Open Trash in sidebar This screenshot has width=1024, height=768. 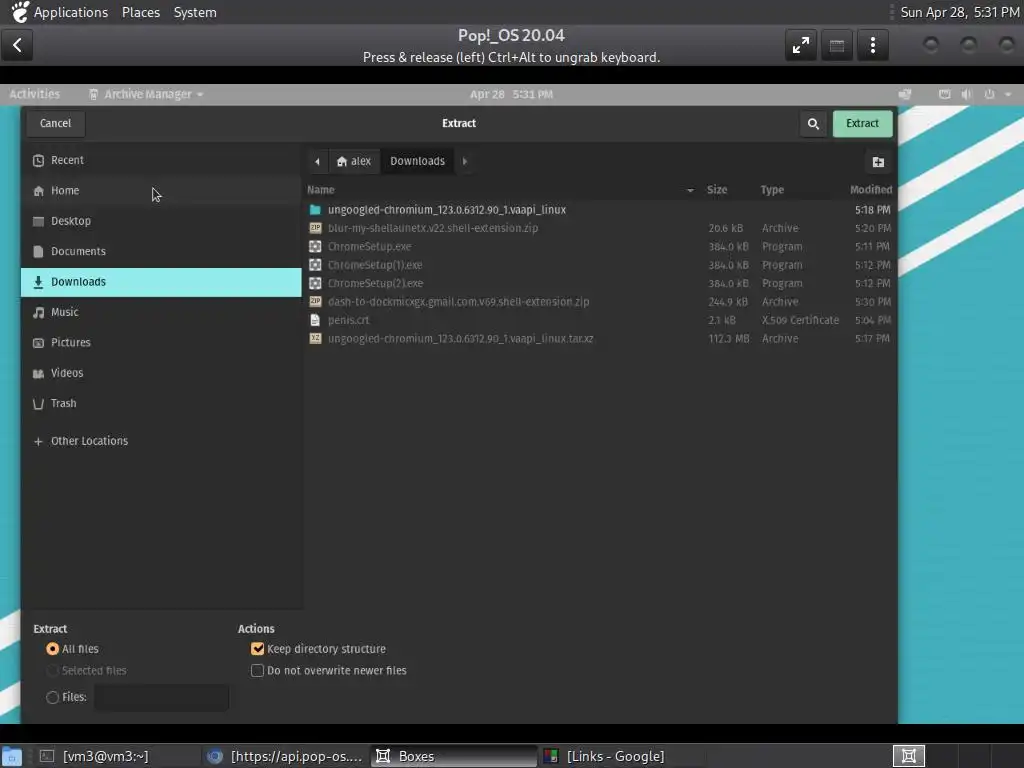[161, 403]
